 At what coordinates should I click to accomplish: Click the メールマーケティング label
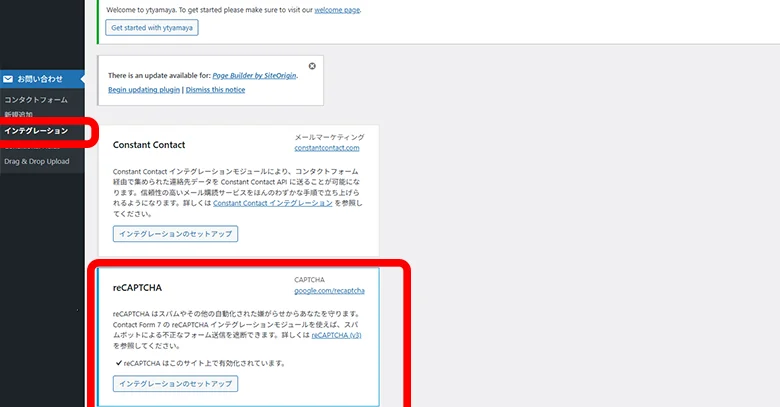pyautogui.click(x=329, y=137)
